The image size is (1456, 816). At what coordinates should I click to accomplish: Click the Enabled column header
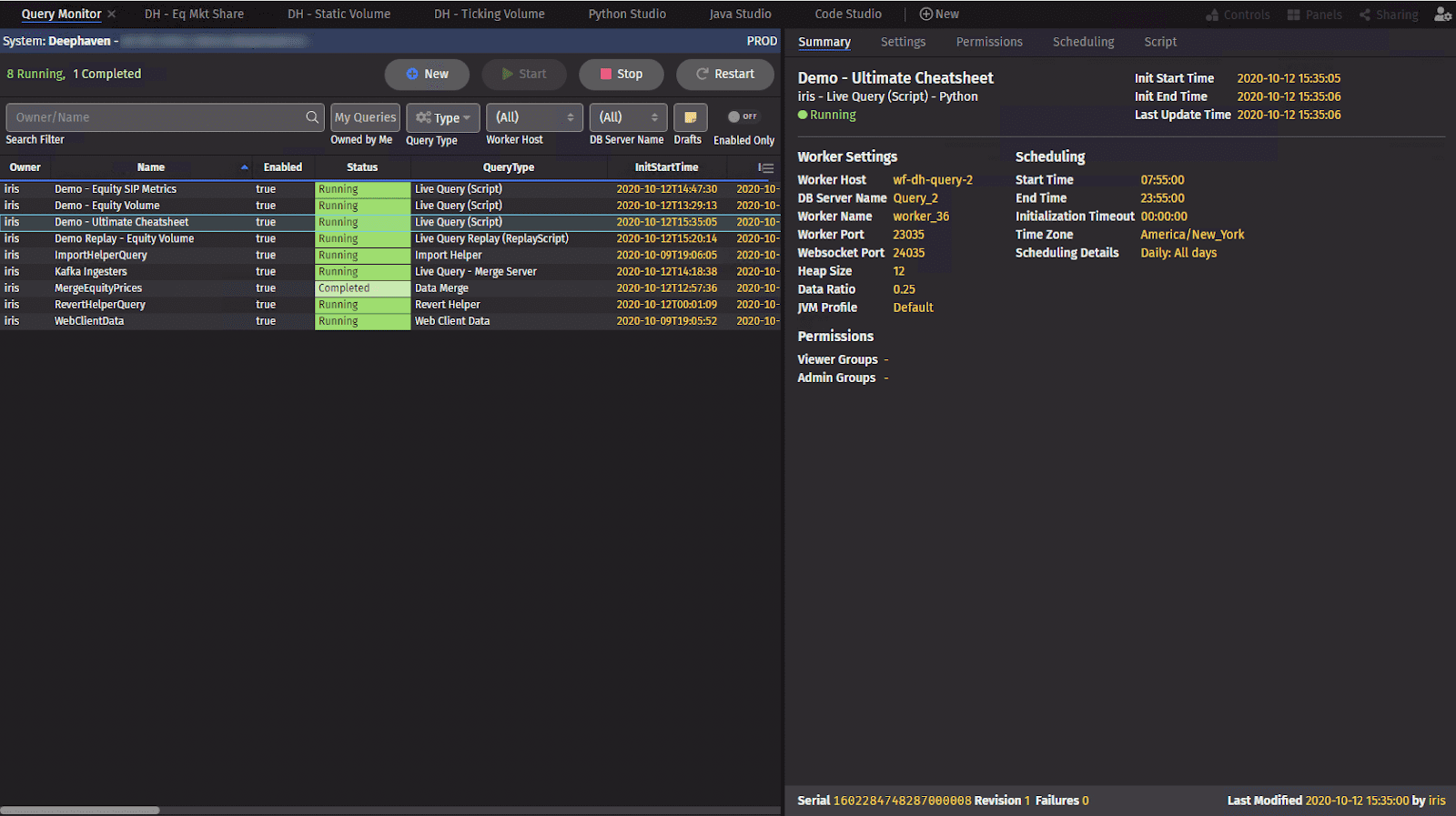click(283, 167)
